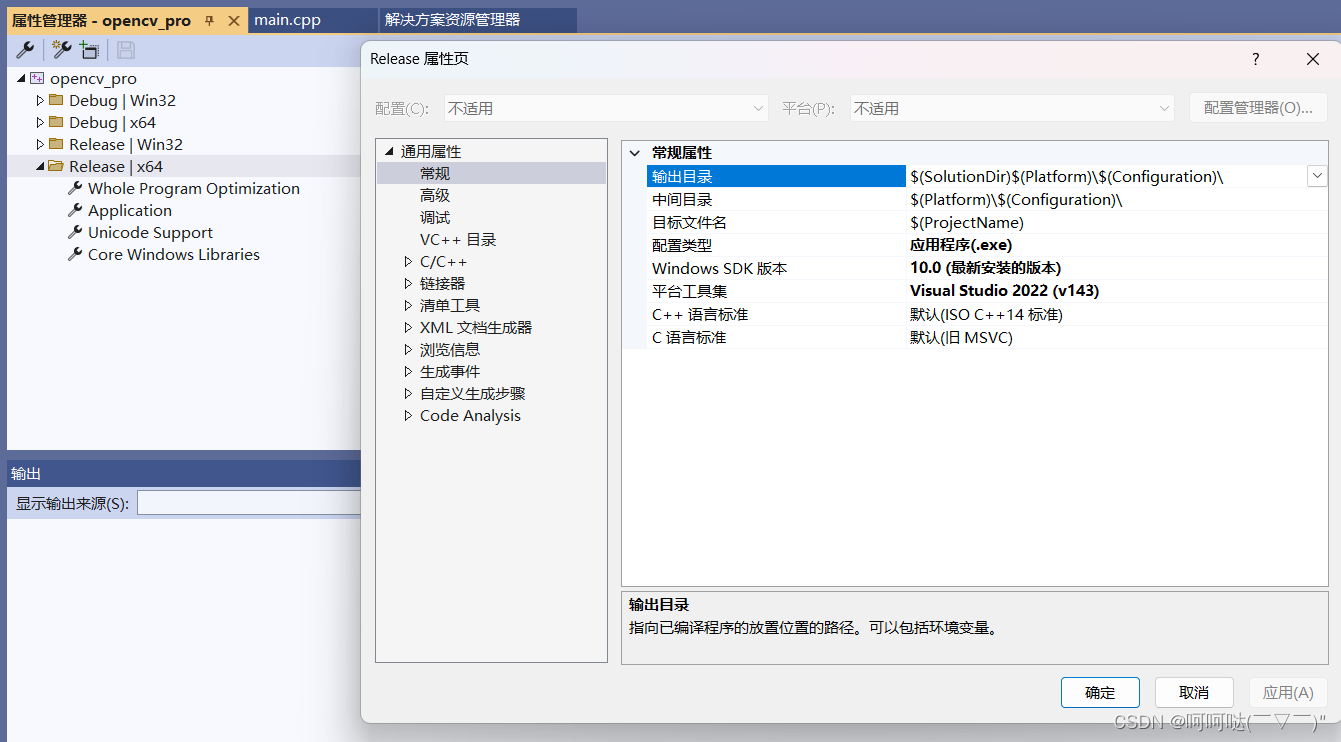Click the 应用 button
Image resolution: width=1341 pixels, height=742 pixels.
(1288, 692)
